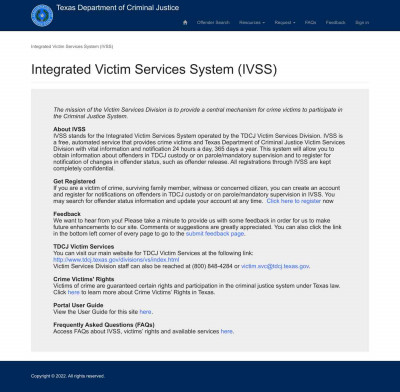Viewport: 400px width, 392px height.
Task: Click 'here' link for Crime Victims' Rights
Action: (x=74, y=292)
